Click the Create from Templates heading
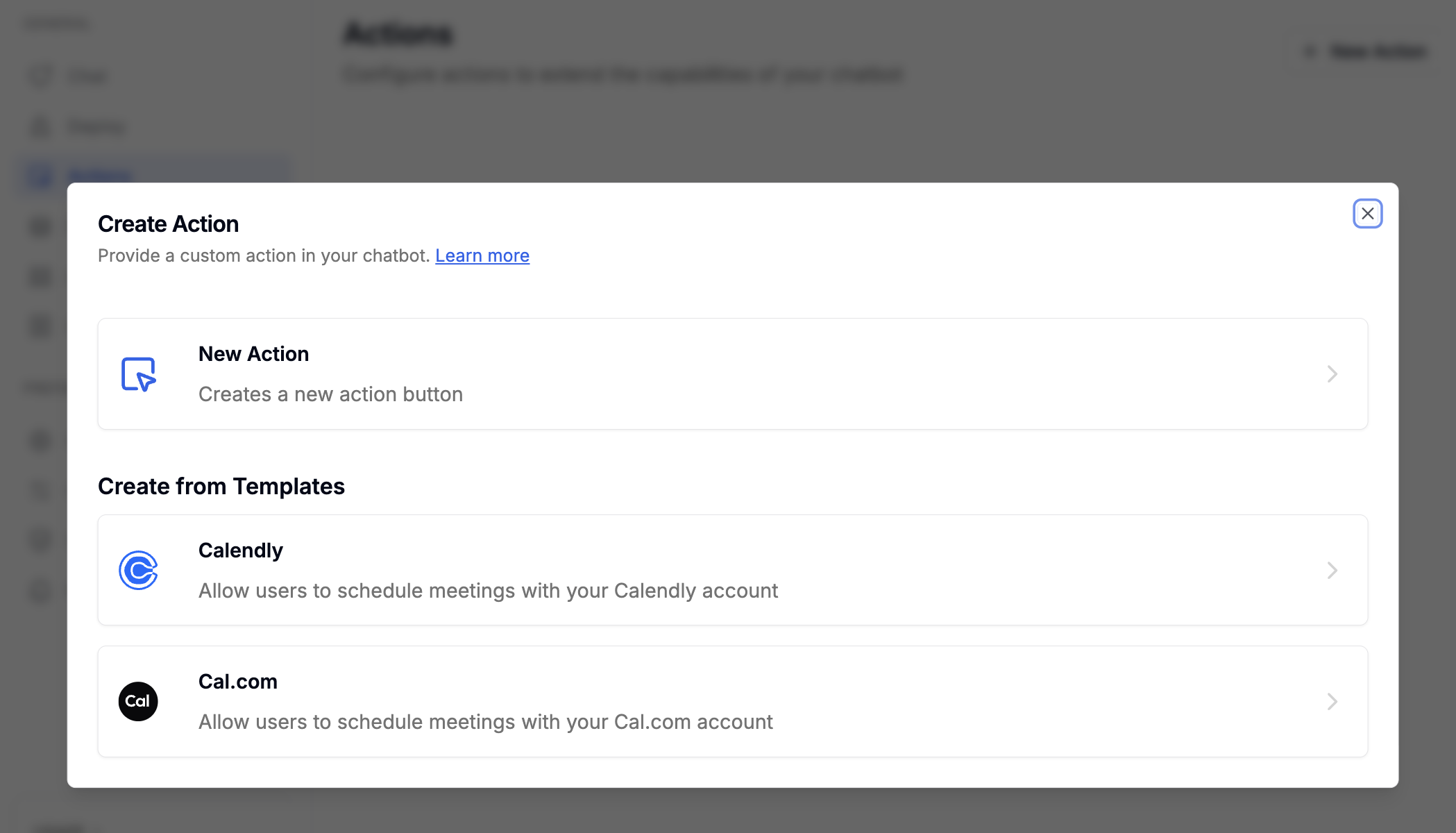The image size is (1456, 833). [221, 487]
